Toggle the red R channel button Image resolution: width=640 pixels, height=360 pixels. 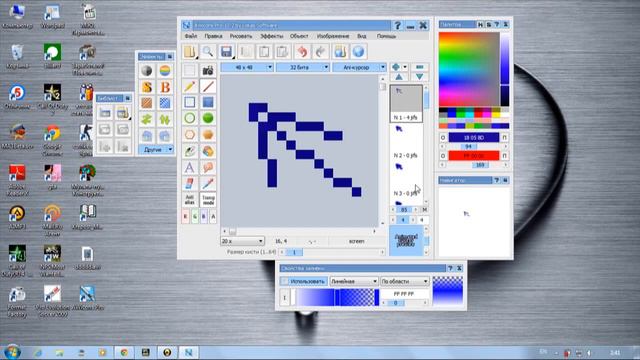pos(185,217)
